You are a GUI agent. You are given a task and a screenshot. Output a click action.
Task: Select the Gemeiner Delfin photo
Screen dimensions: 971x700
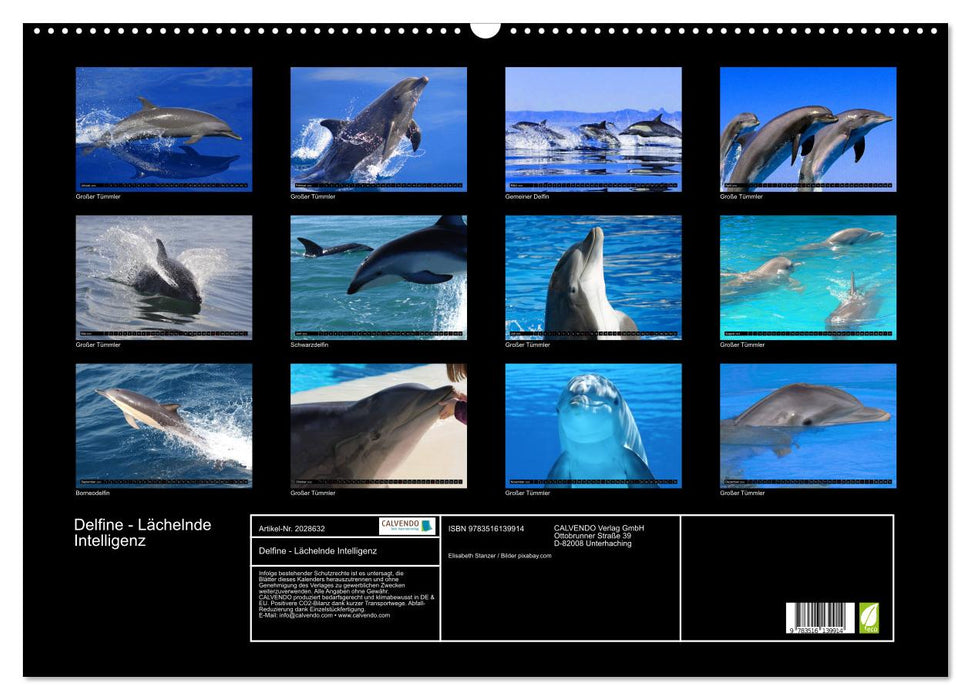click(x=593, y=129)
